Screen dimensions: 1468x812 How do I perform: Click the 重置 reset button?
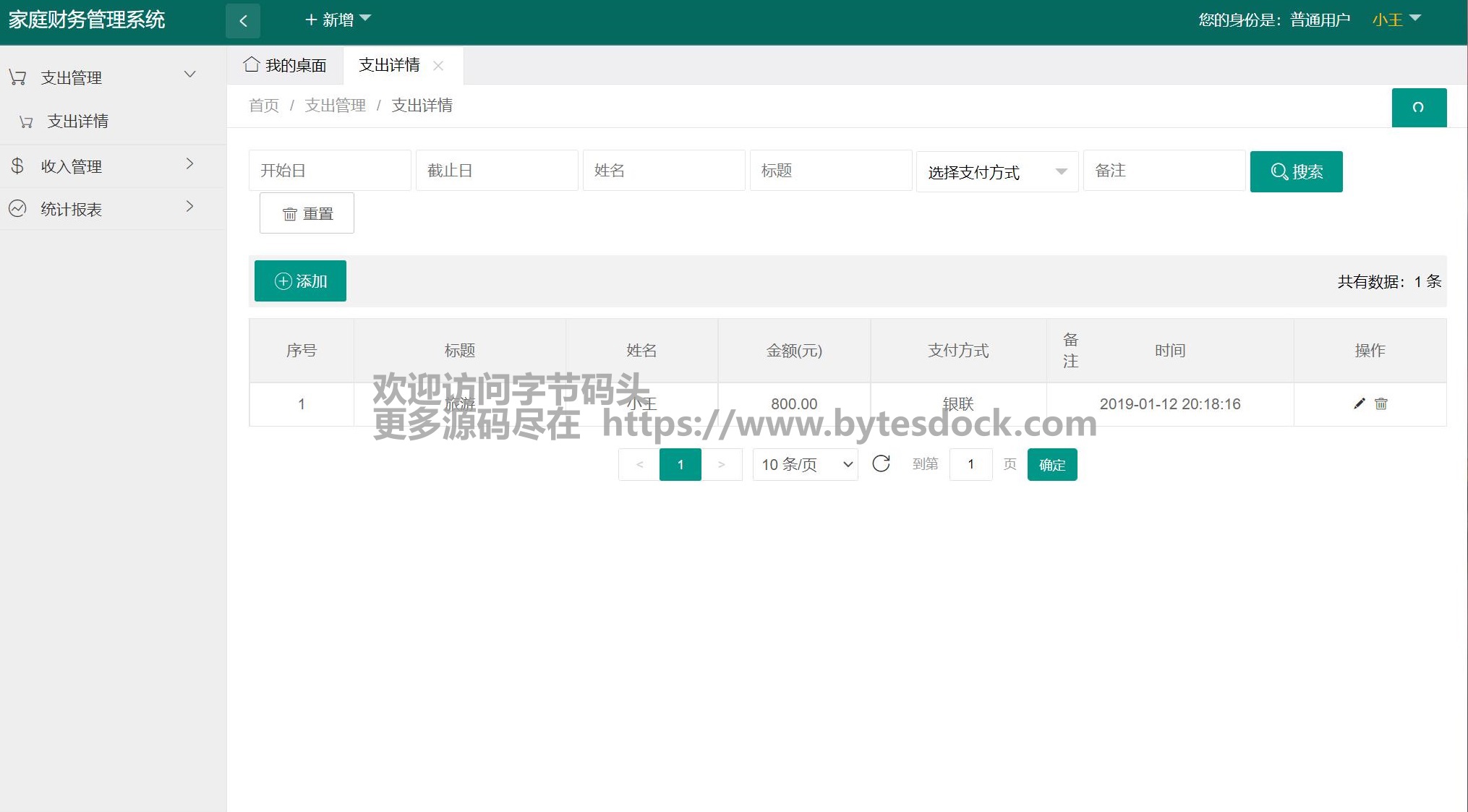coord(307,213)
